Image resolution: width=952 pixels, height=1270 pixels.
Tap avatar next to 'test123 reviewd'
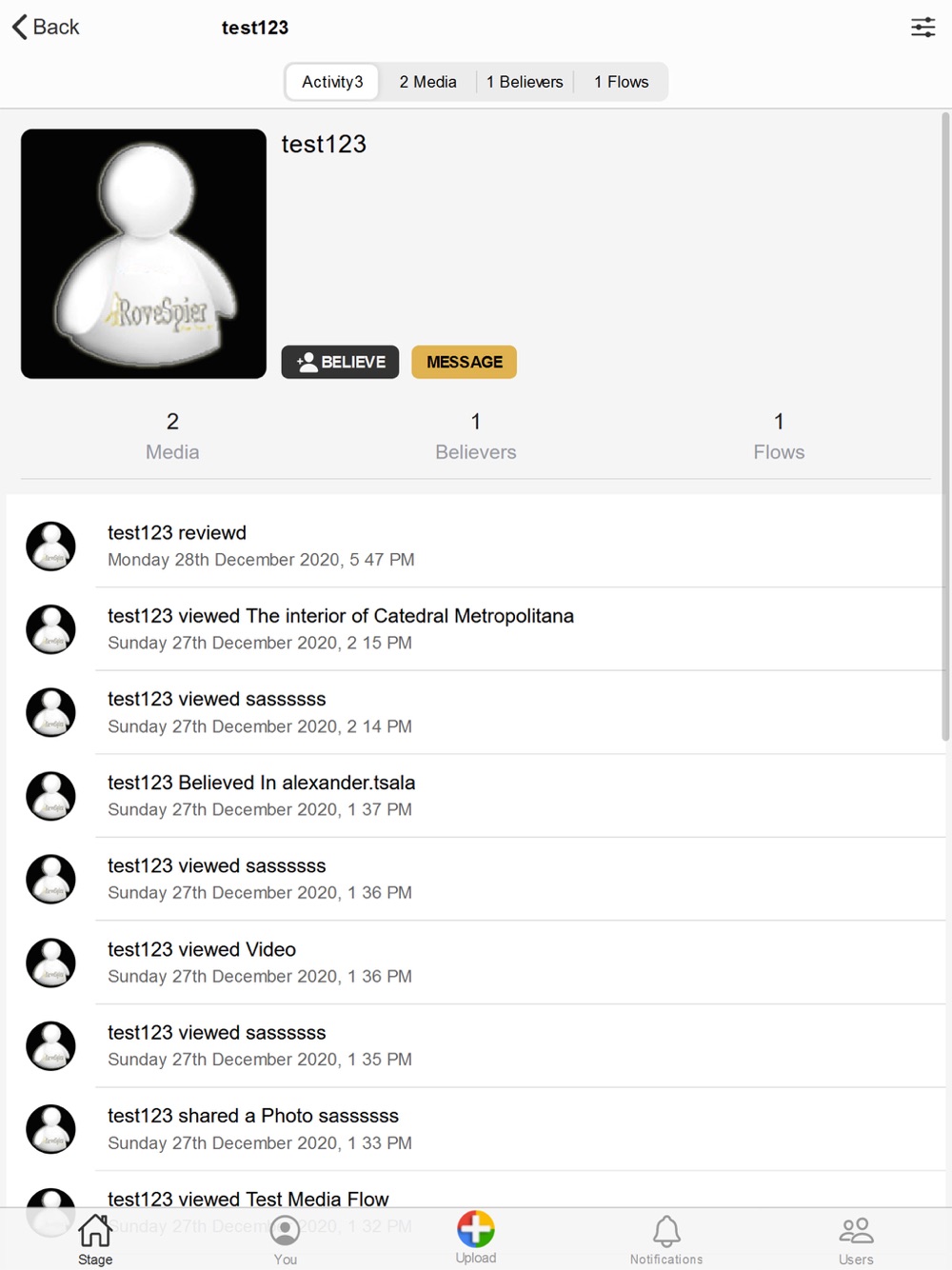pyautogui.click(x=50, y=546)
